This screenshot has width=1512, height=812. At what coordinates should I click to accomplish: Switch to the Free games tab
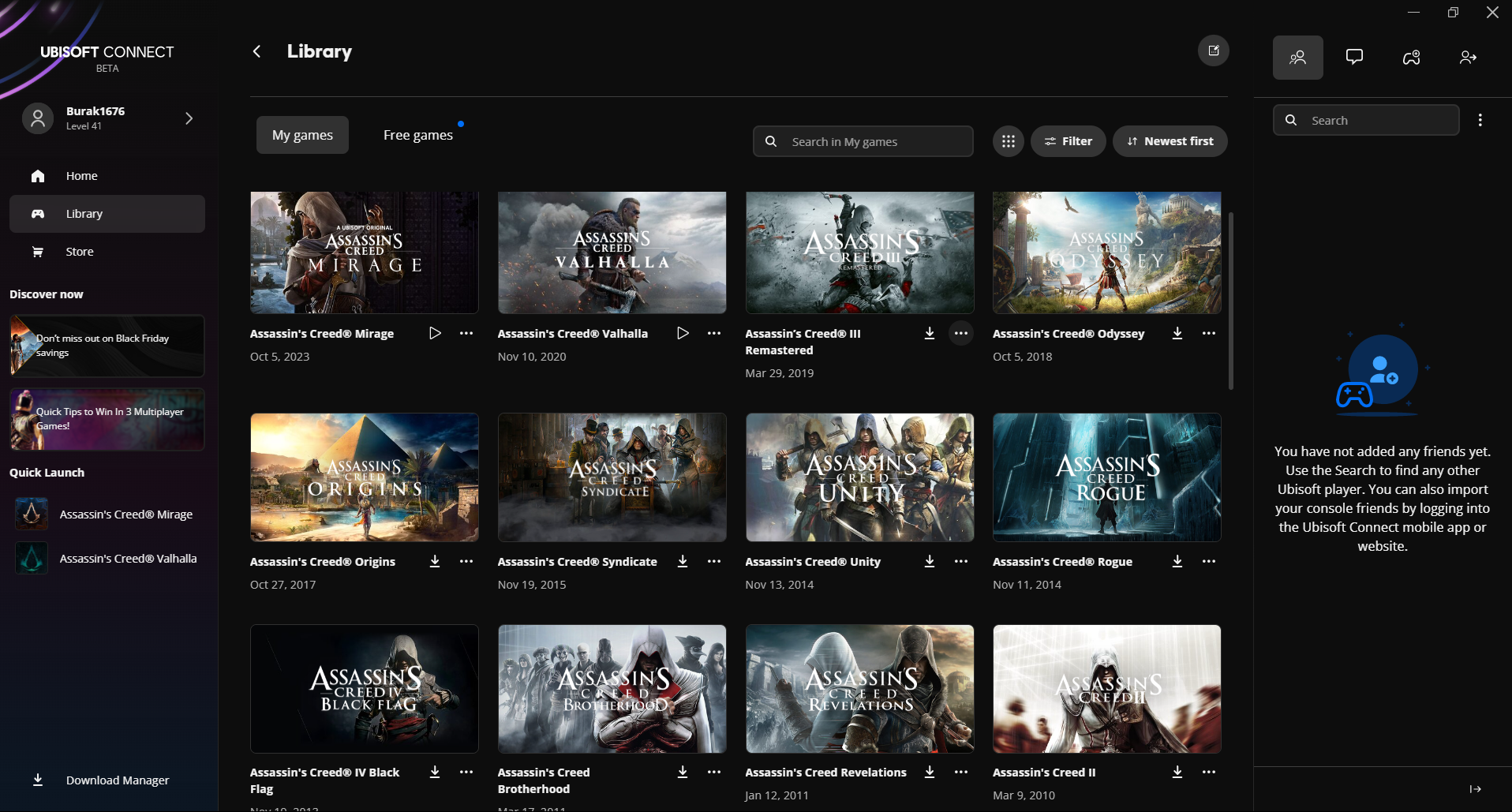[418, 135]
